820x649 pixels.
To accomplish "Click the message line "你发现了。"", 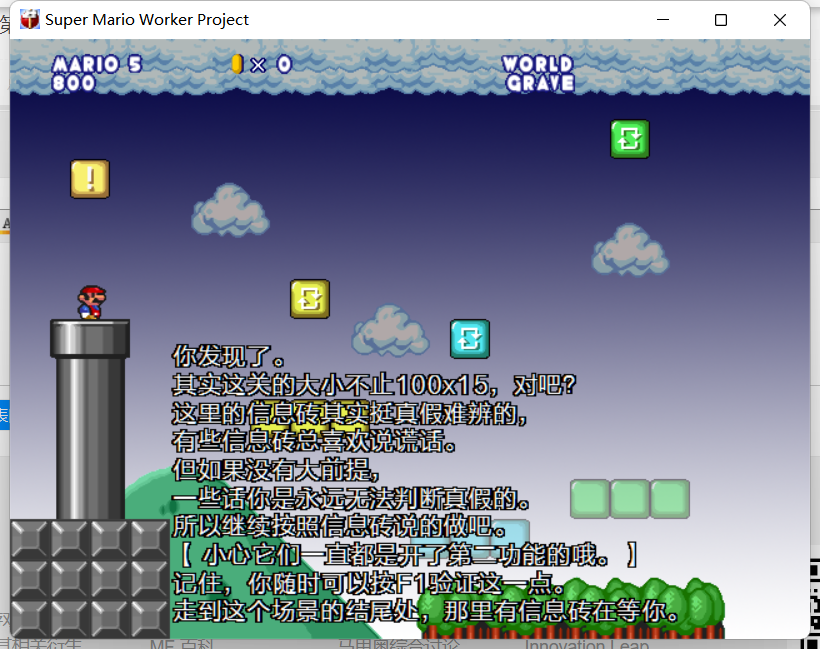I will click(x=229, y=357).
